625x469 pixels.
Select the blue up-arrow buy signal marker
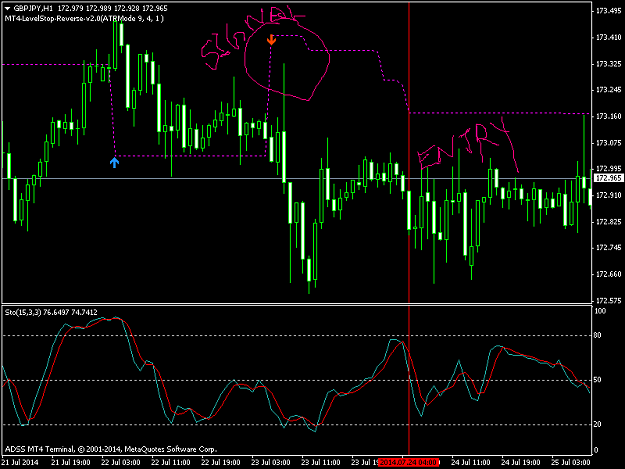point(114,162)
